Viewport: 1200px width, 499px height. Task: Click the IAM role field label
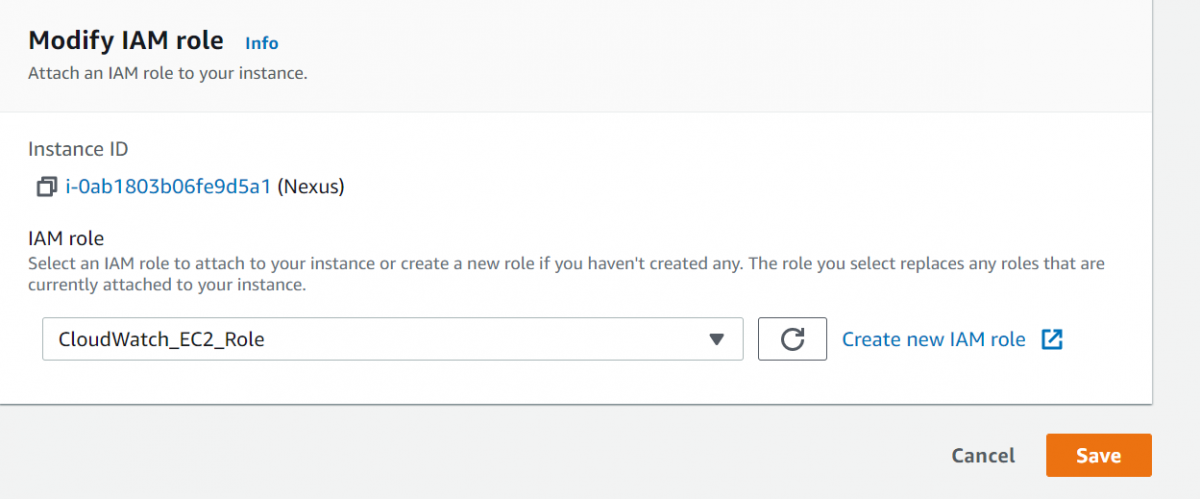66,238
